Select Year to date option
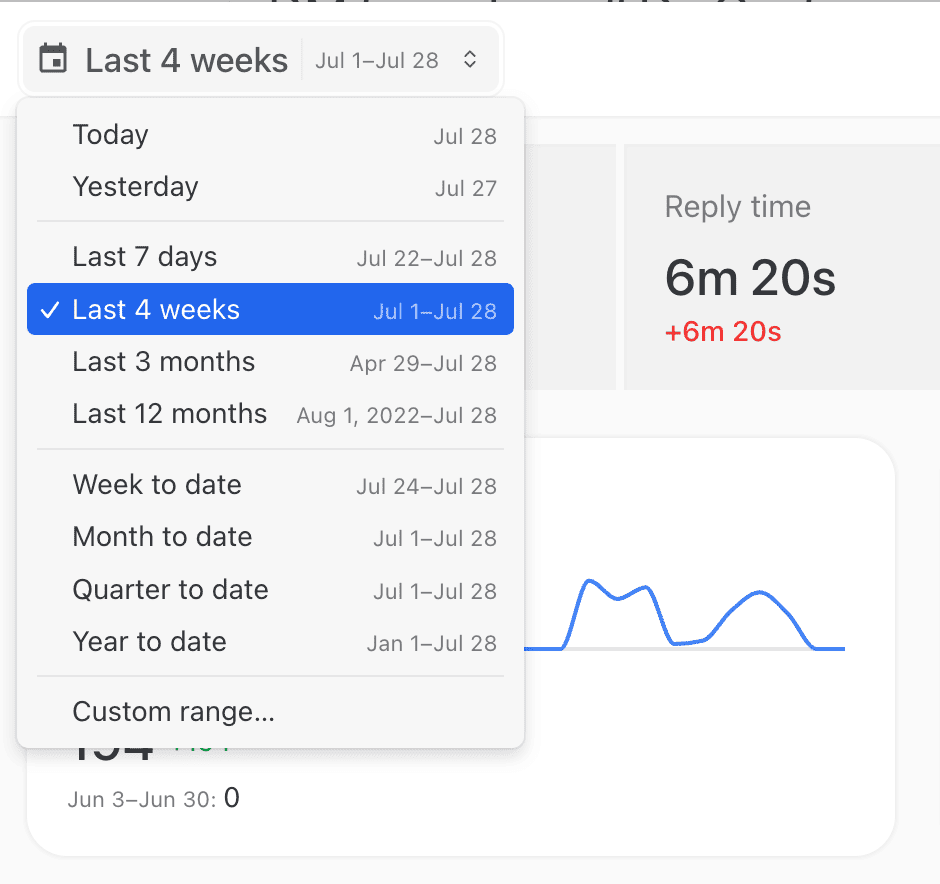The height and width of the screenshot is (884, 940). pyautogui.click(x=270, y=642)
